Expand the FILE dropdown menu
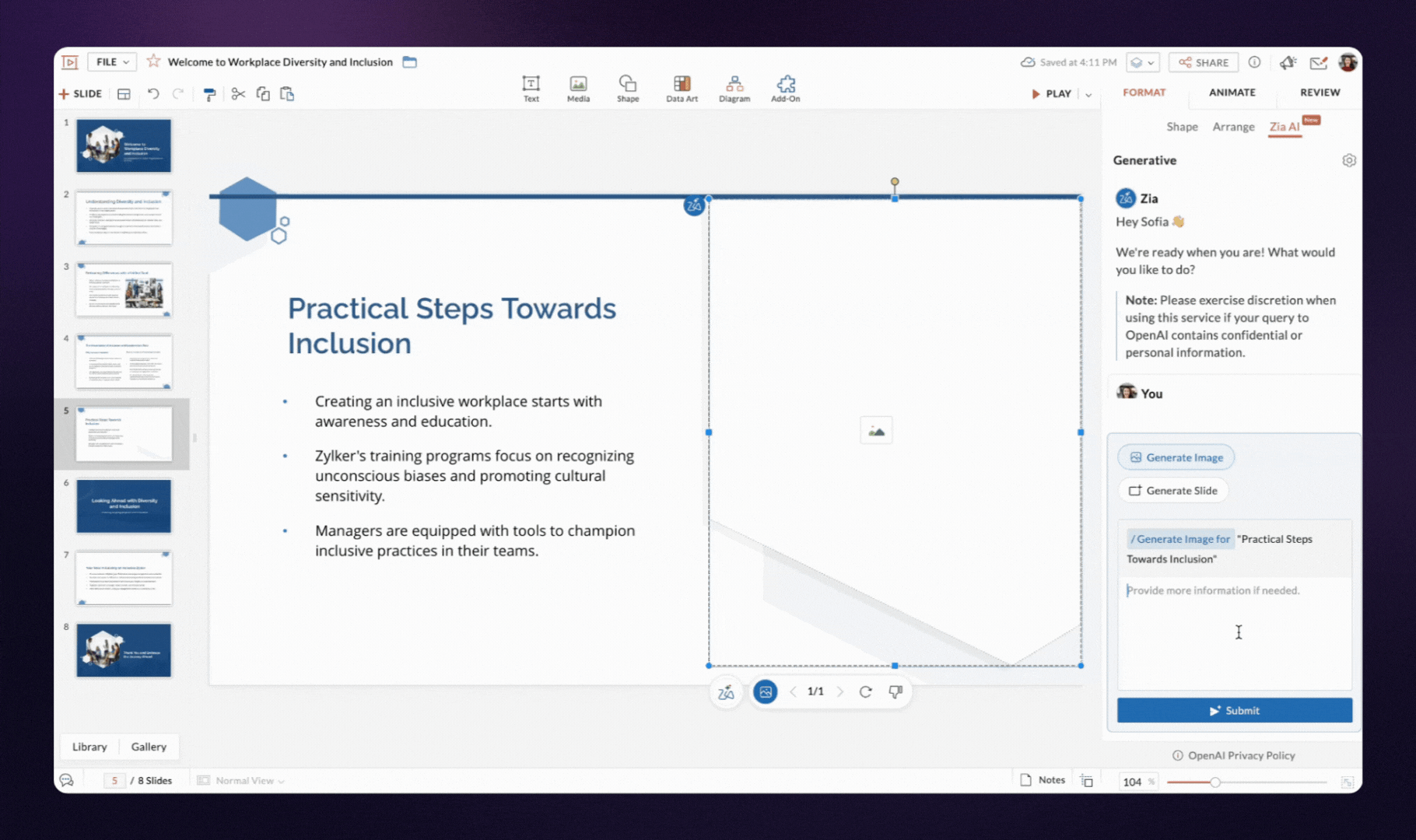The image size is (1416, 840). [x=113, y=61]
